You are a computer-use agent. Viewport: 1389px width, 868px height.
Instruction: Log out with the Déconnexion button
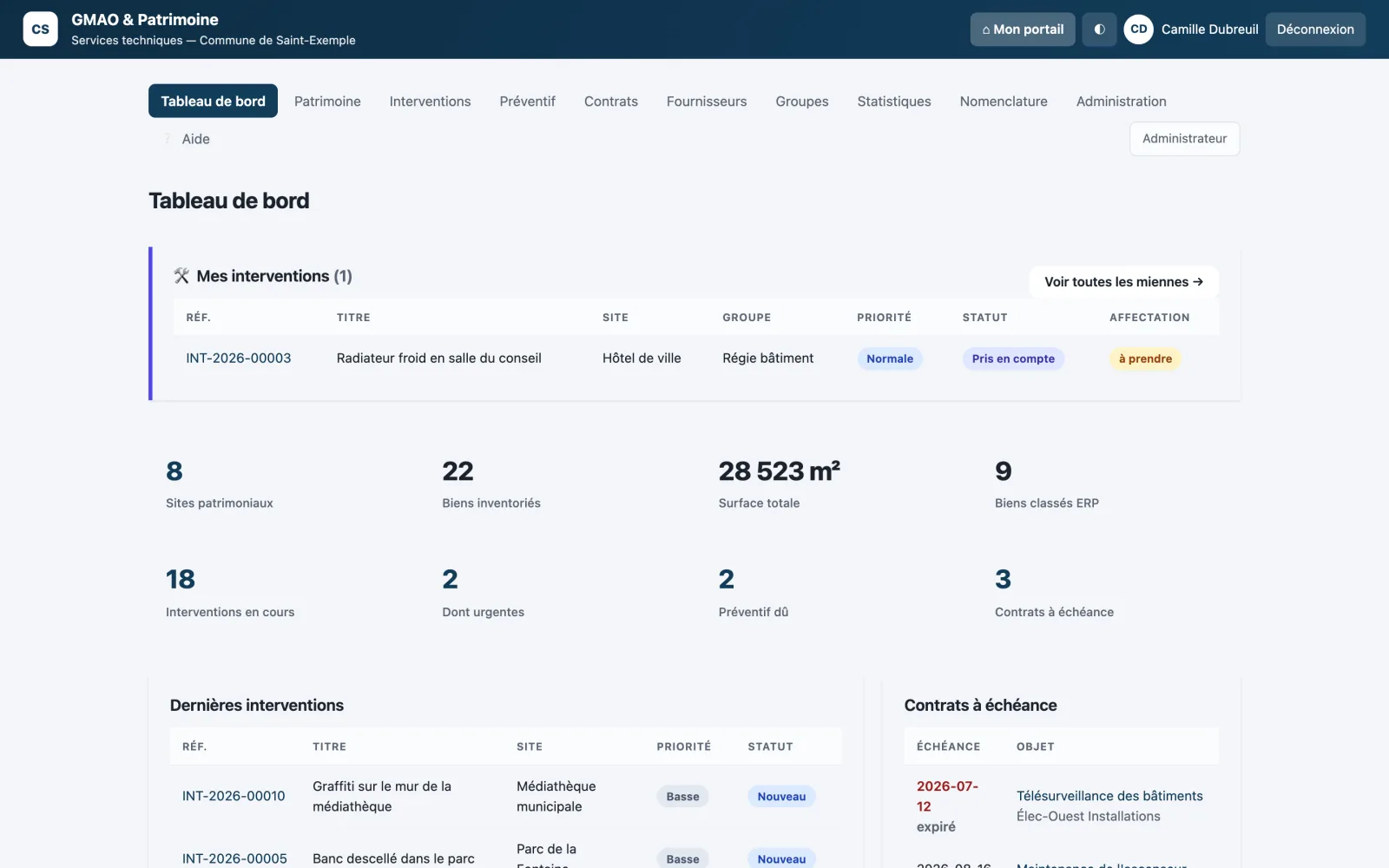click(1315, 30)
